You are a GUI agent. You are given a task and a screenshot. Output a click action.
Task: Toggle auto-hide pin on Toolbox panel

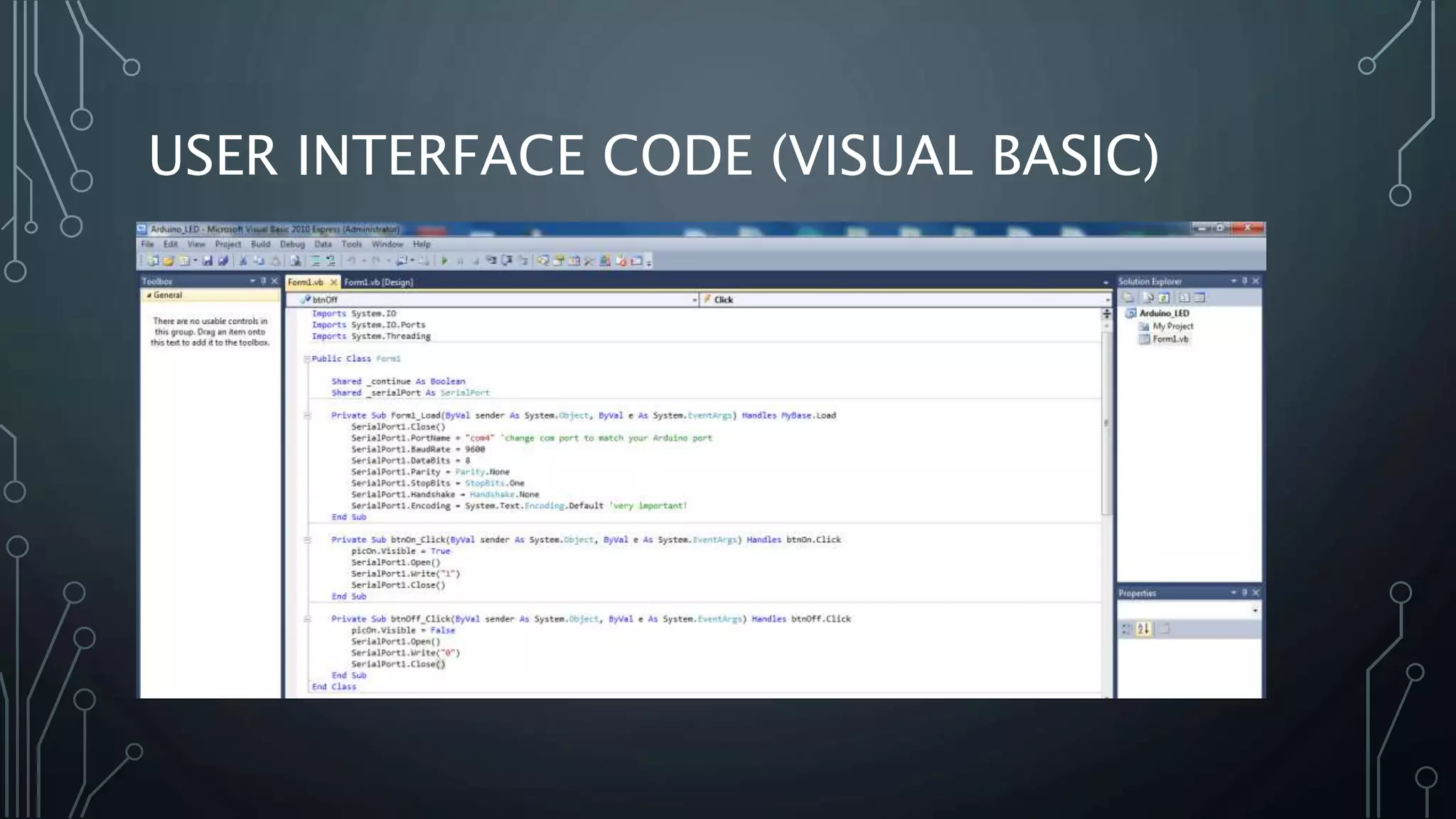coord(263,281)
